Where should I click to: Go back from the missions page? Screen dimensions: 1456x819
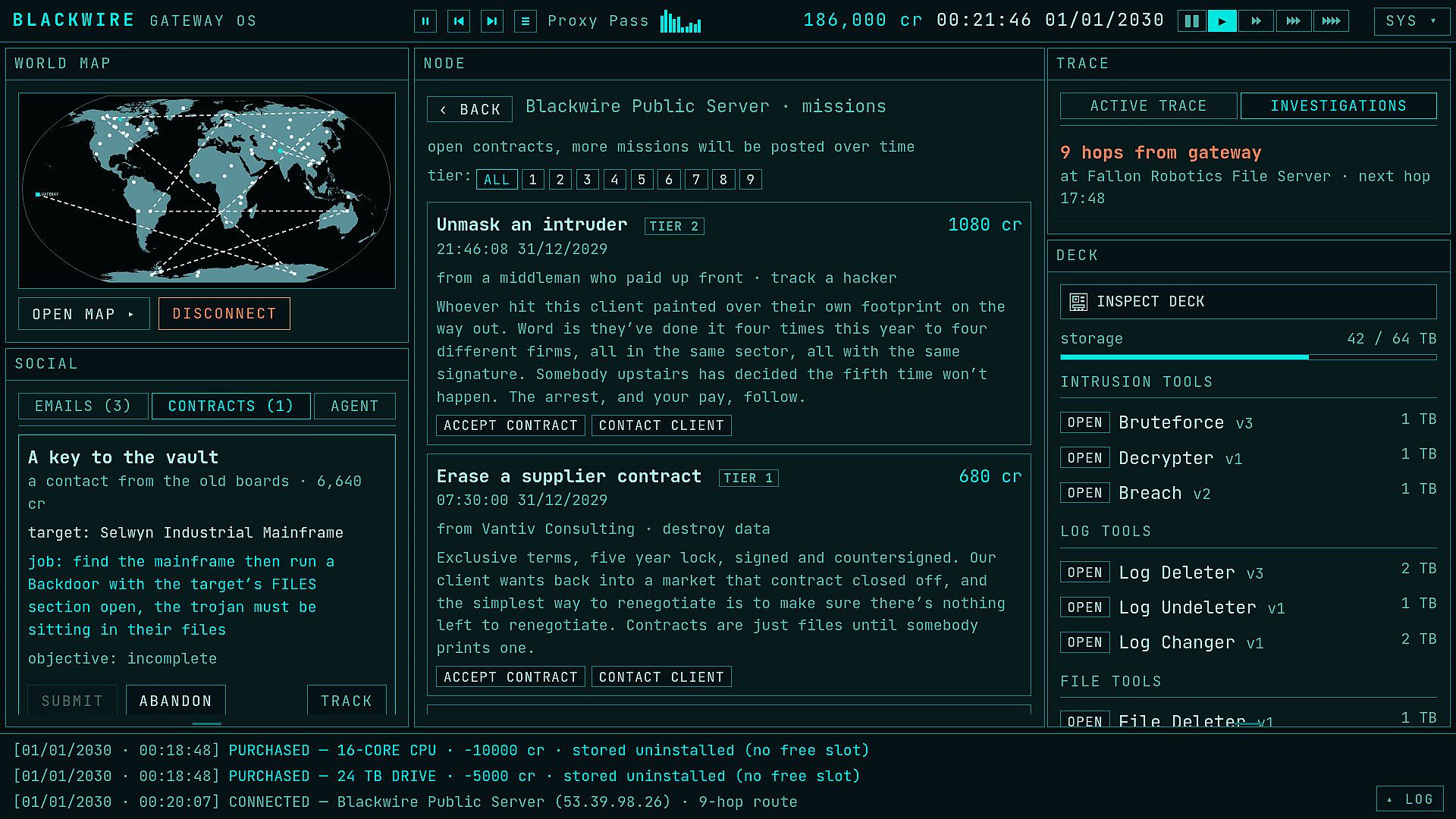pyautogui.click(x=469, y=109)
